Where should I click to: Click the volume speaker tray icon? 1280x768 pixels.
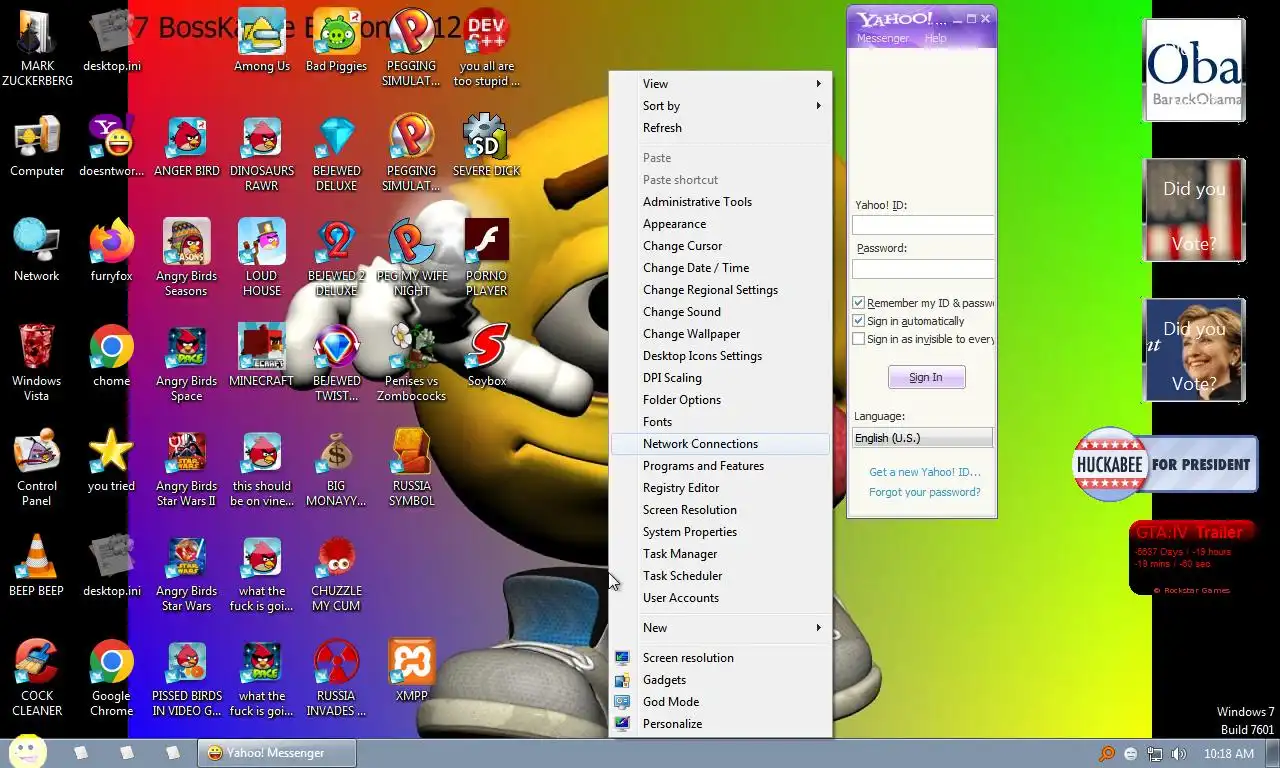click(x=1178, y=754)
